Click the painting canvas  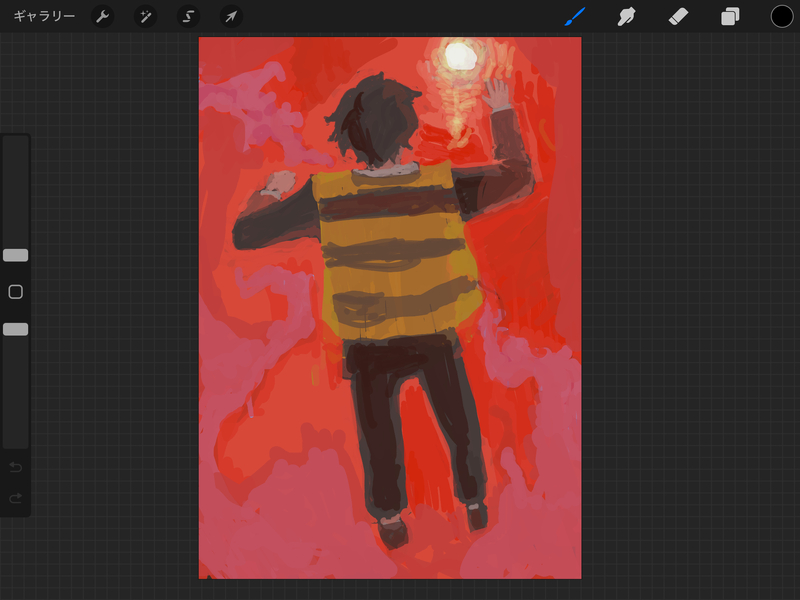click(x=390, y=308)
